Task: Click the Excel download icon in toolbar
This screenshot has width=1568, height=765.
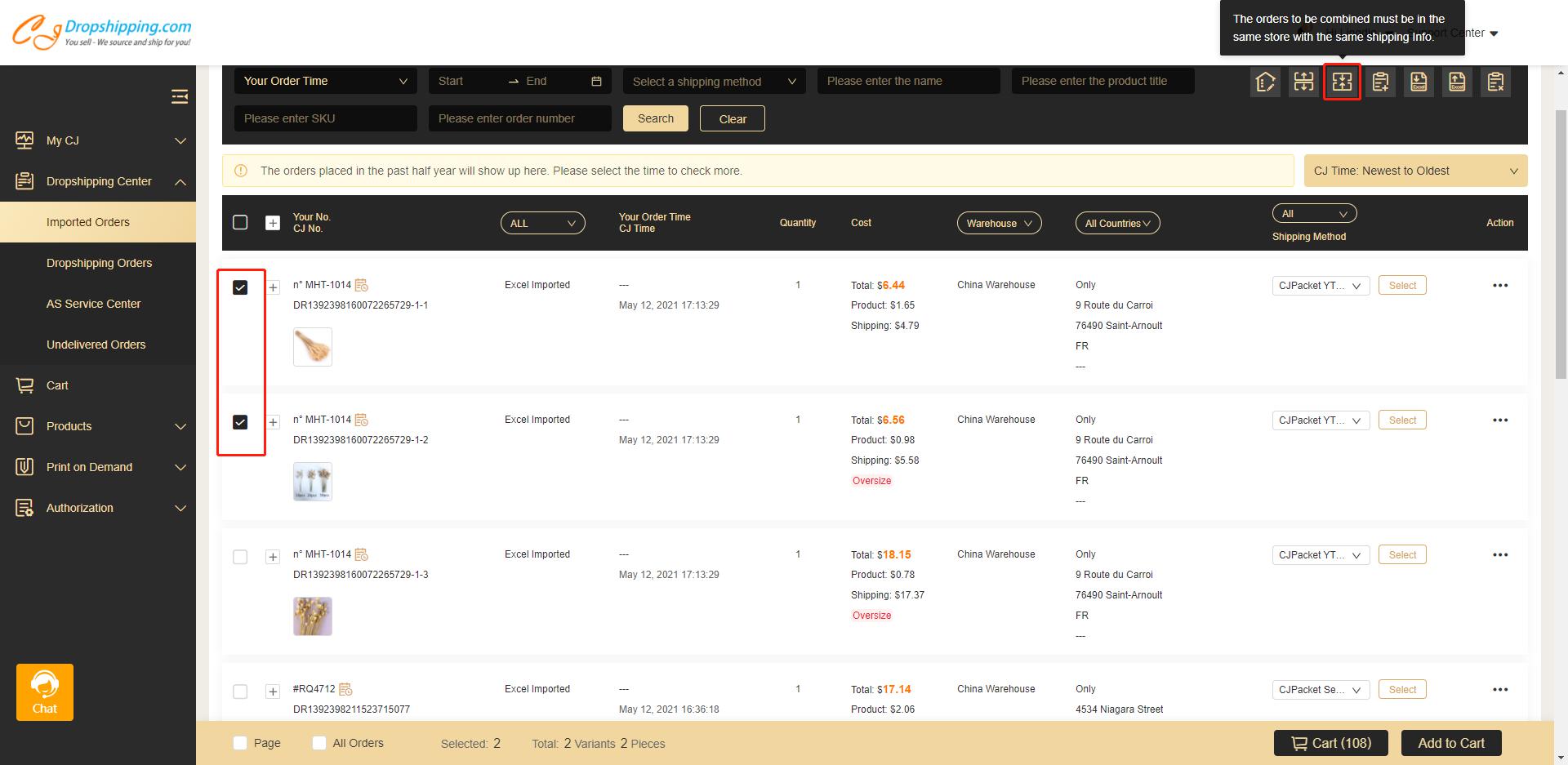Action: pyautogui.click(x=1419, y=82)
